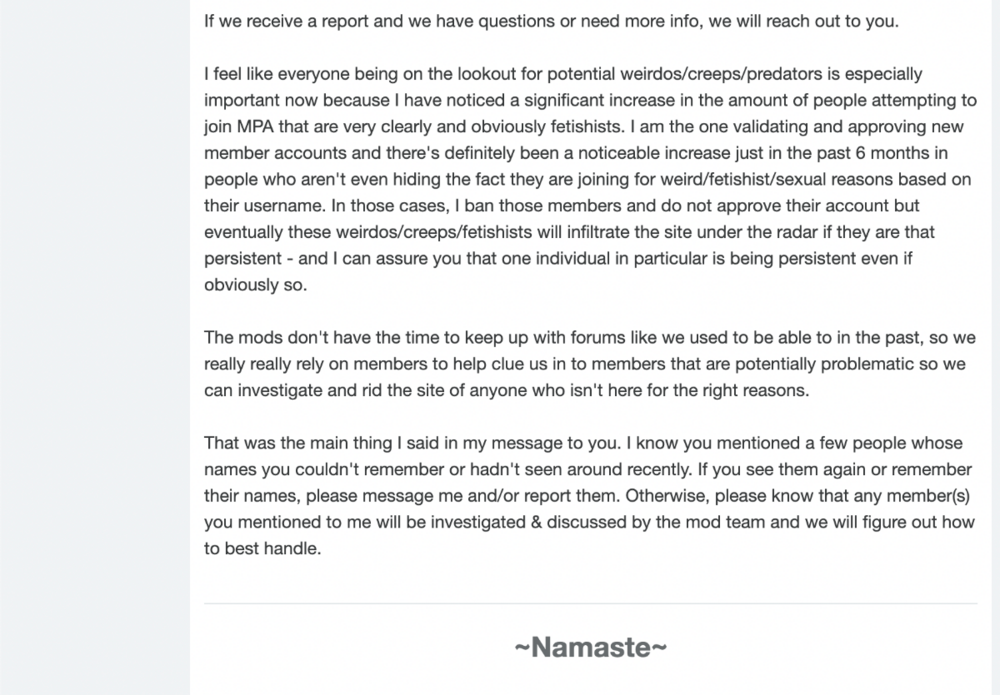Click the ~Namaste~ signature text
The width and height of the screenshot is (1000, 695).
click(x=591, y=647)
